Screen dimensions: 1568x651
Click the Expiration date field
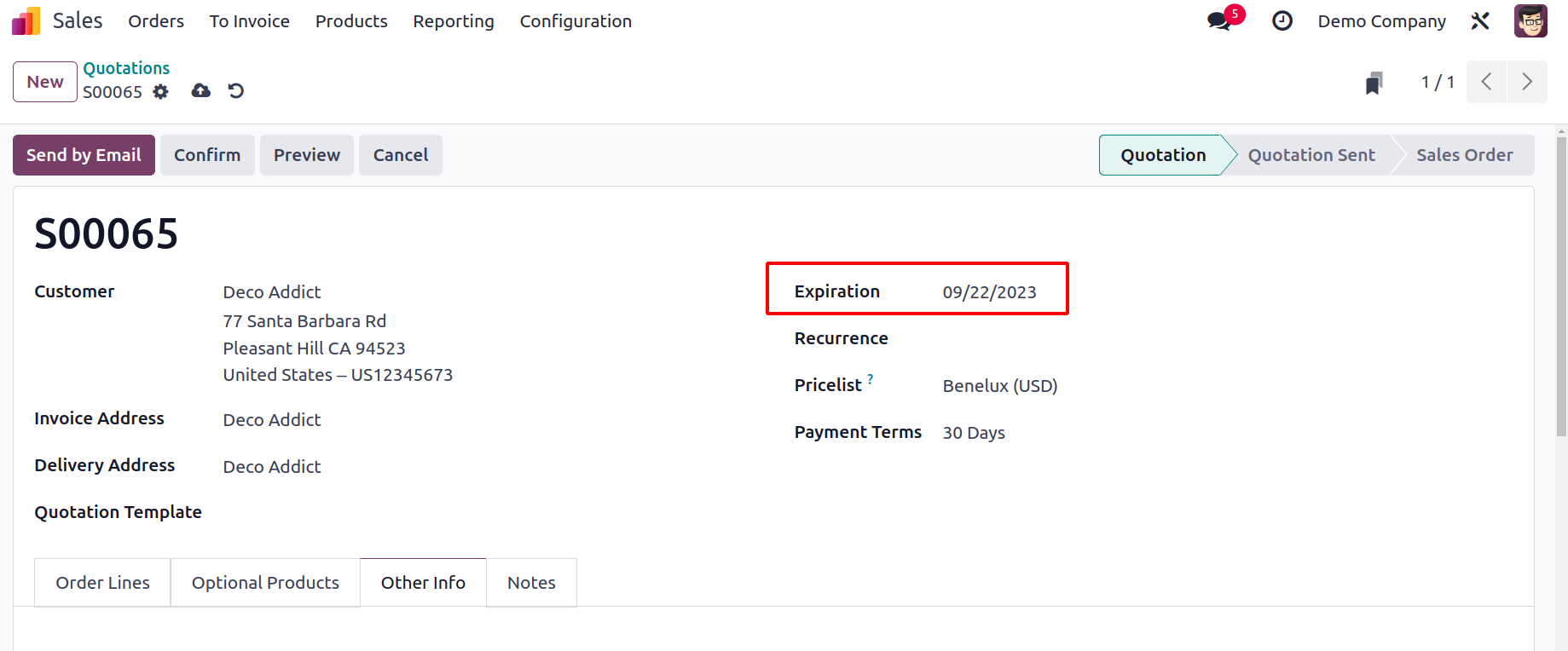pyautogui.click(x=990, y=292)
